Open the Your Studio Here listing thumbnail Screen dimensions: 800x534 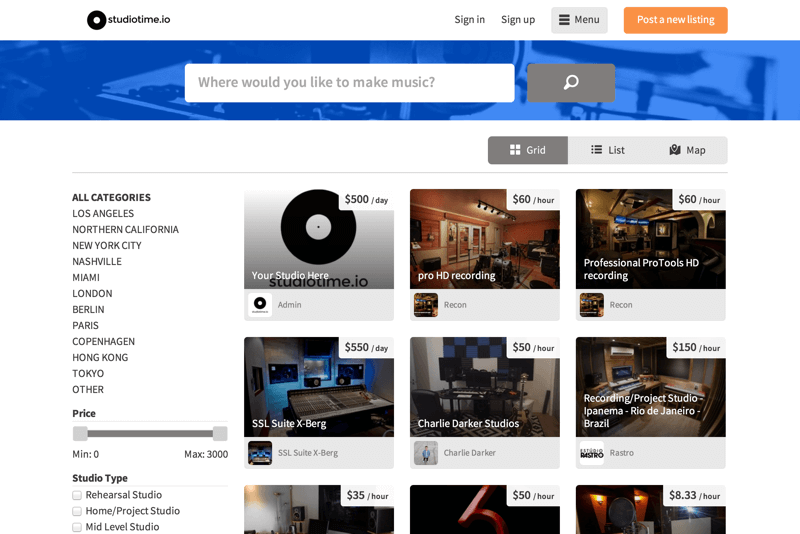coord(319,239)
